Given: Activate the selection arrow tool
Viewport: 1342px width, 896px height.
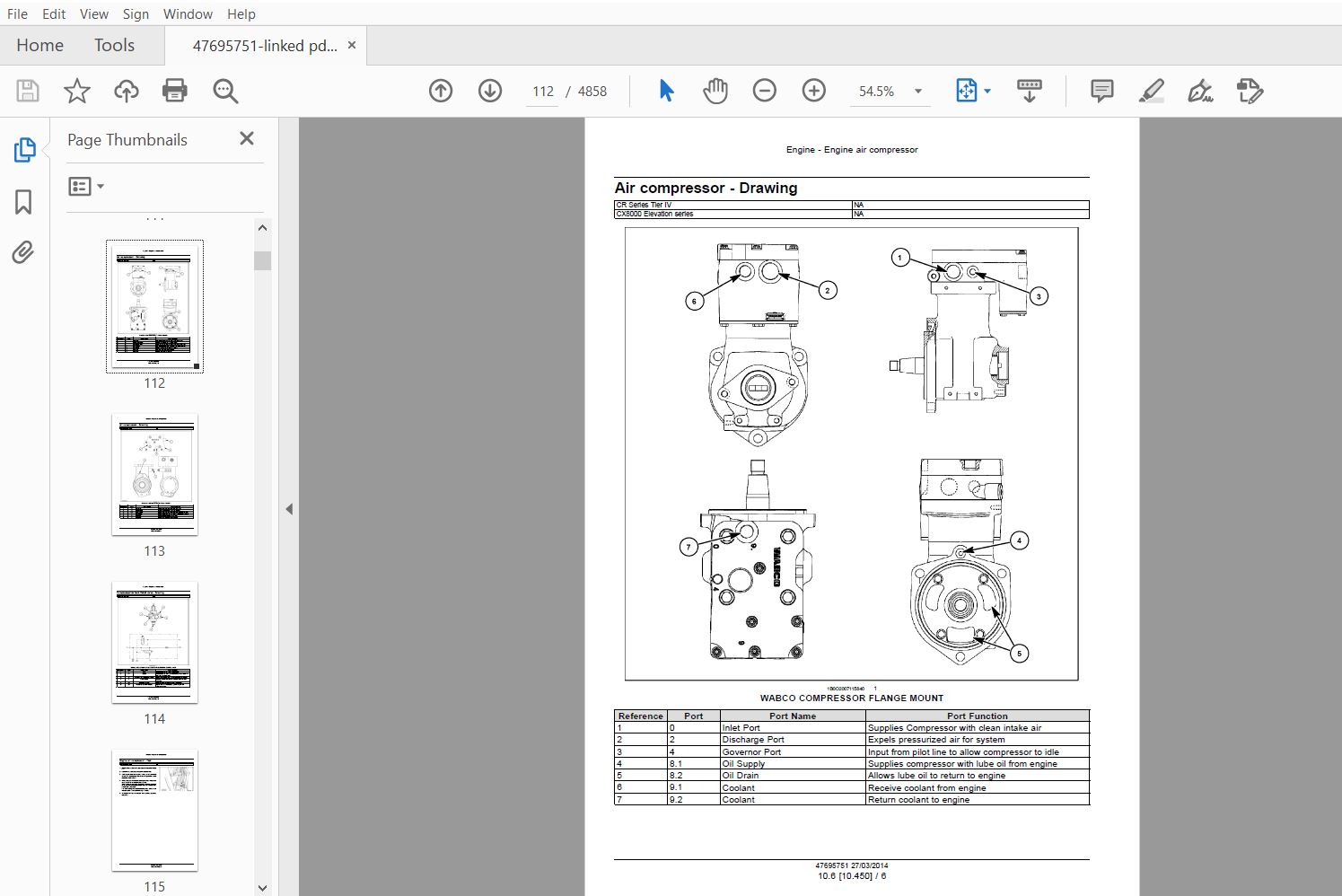Looking at the screenshot, I should pos(666,91).
